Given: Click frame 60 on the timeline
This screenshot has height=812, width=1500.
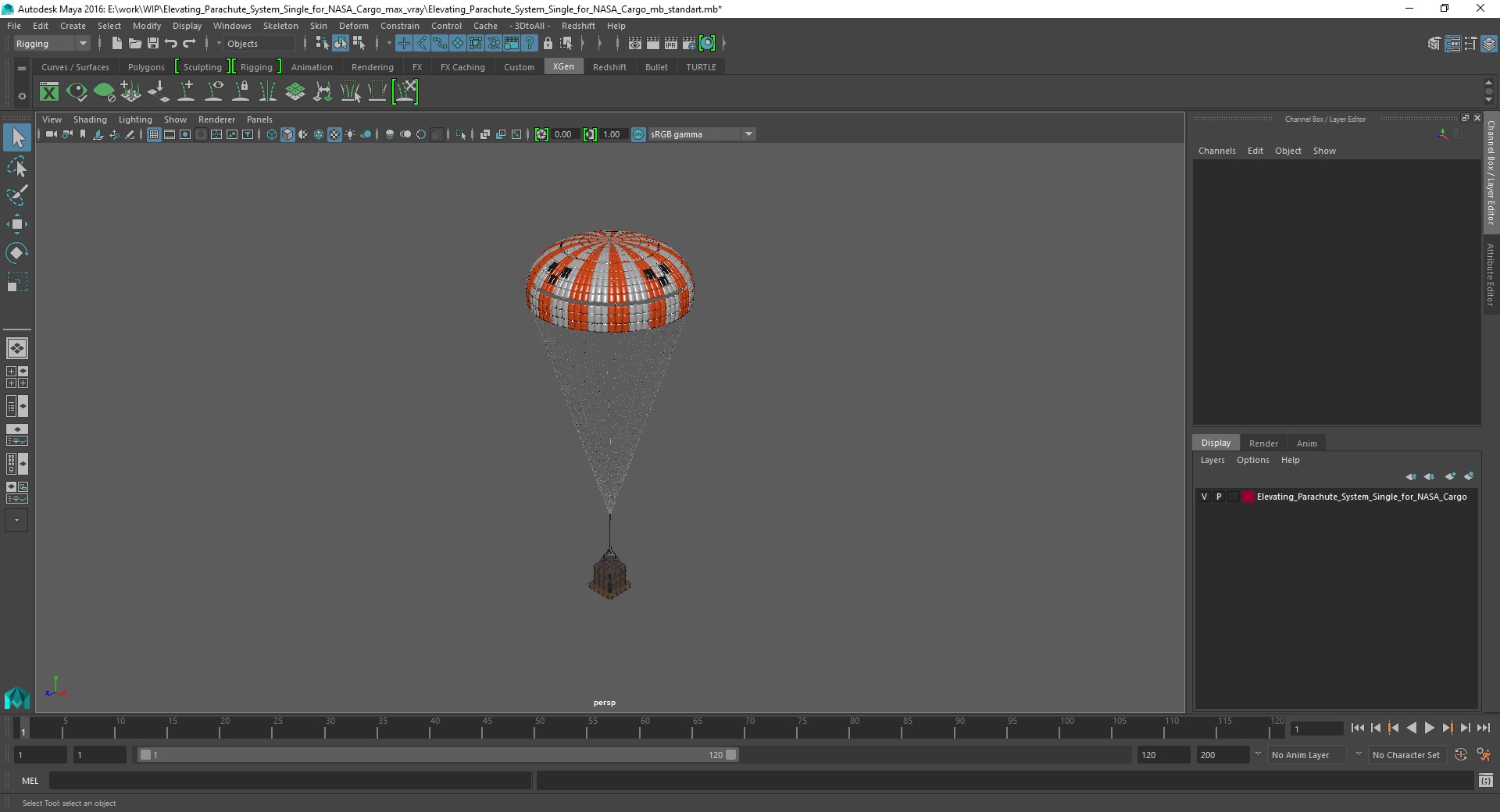Looking at the screenshot, I should point(645,728).
